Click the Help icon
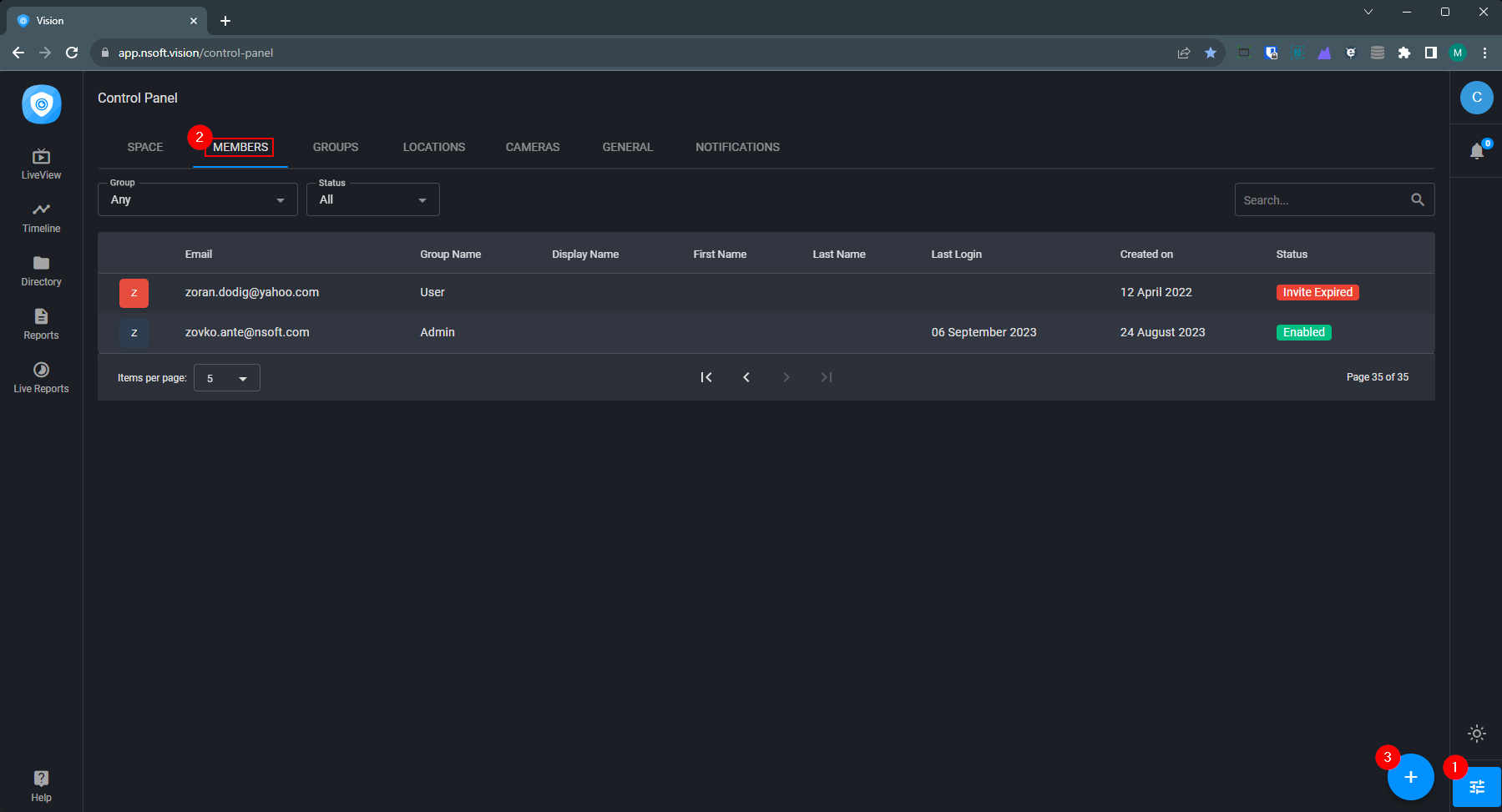1502x812 pixels. (41, 785)
